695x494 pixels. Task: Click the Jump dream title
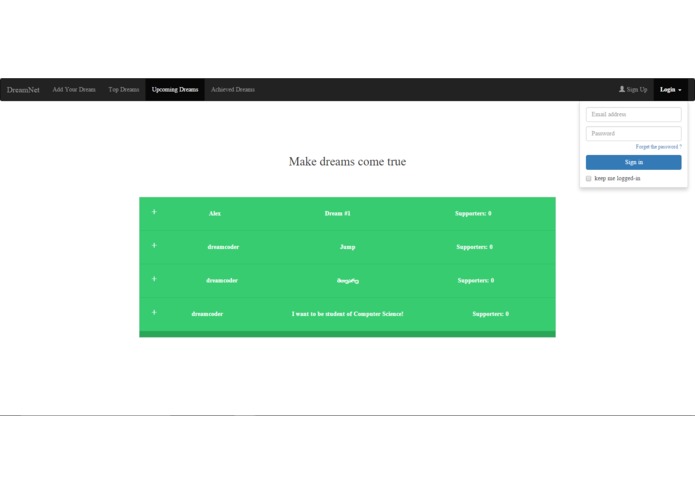click(348, 247)
